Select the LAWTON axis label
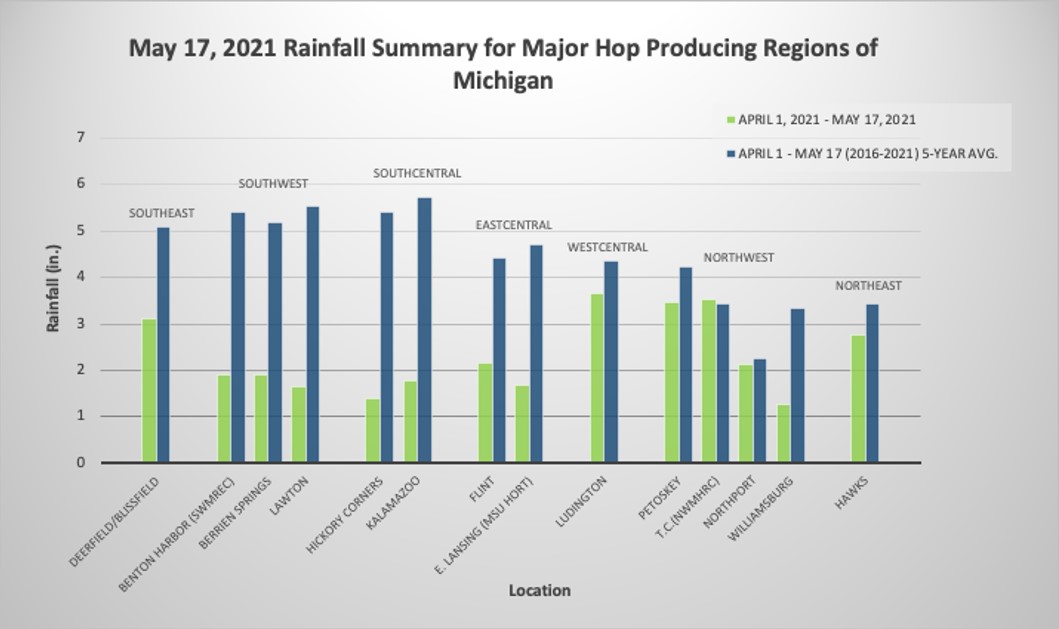 [289, 495]
